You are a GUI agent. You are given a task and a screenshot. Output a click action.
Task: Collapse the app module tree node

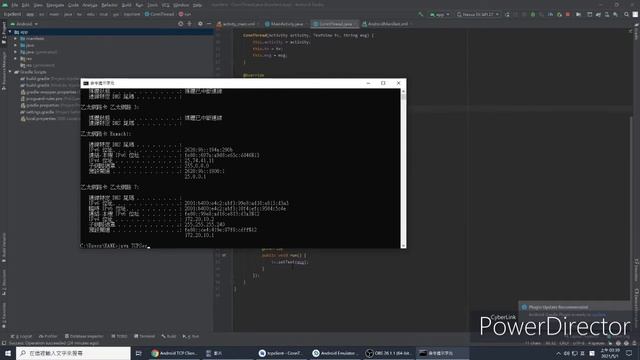point(10,32)
